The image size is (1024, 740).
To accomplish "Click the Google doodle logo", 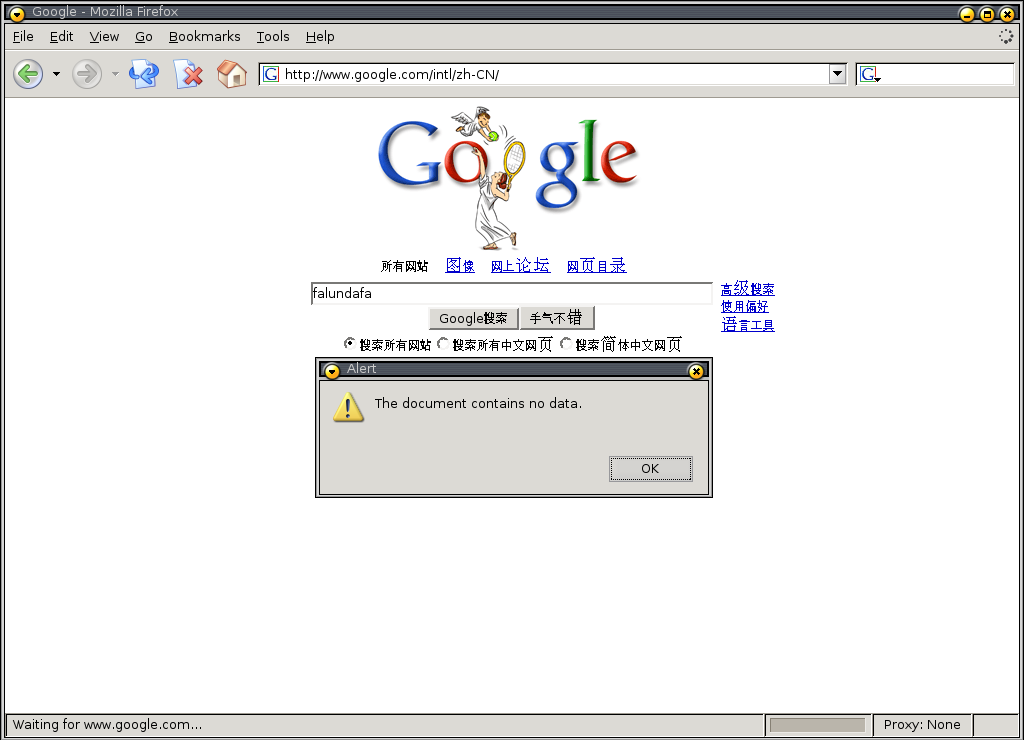I will coord(508,178).
